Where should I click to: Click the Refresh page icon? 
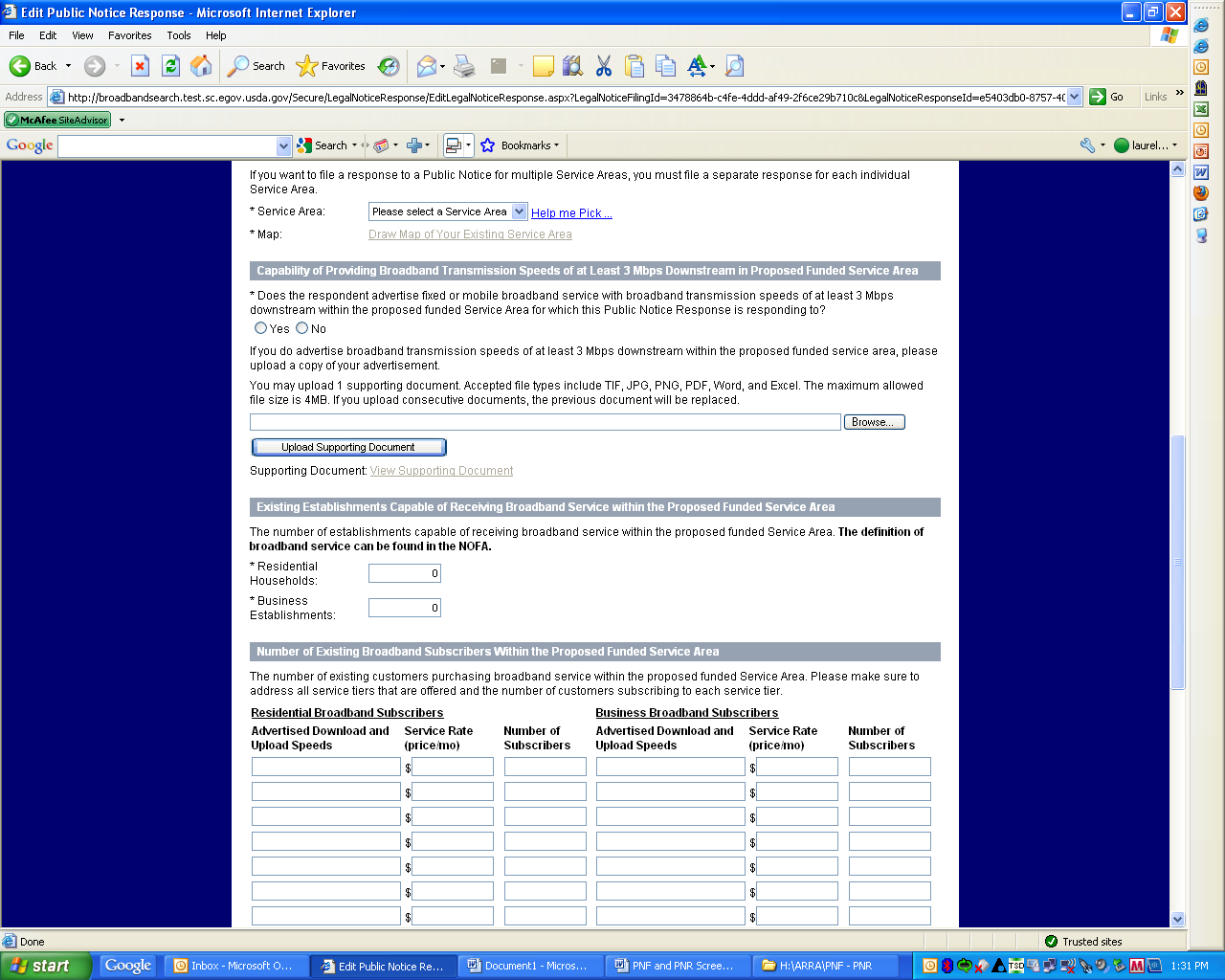coord(170,66)
